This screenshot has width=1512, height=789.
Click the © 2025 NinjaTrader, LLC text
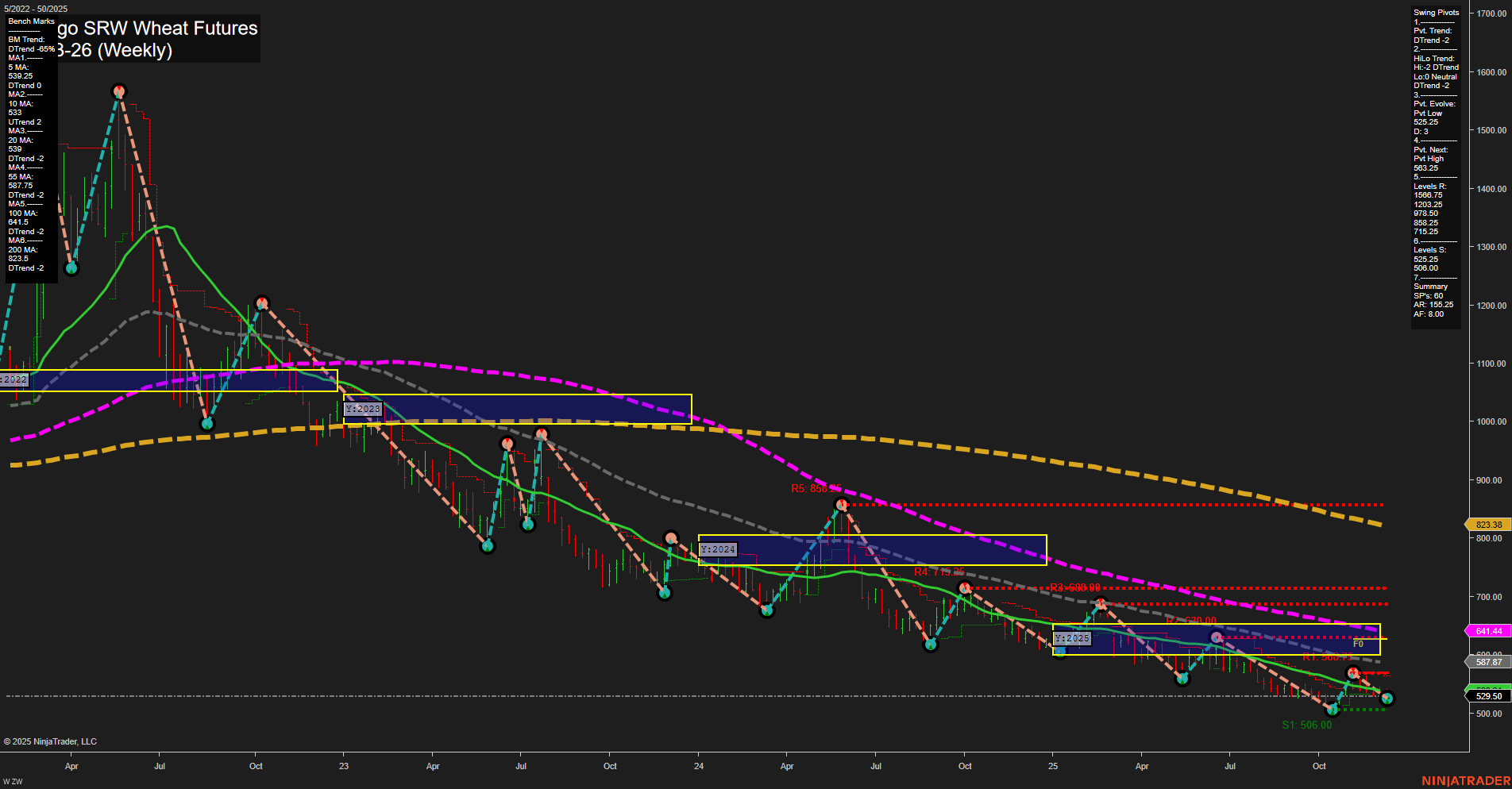pyautogui.click(x=49, y=741)
